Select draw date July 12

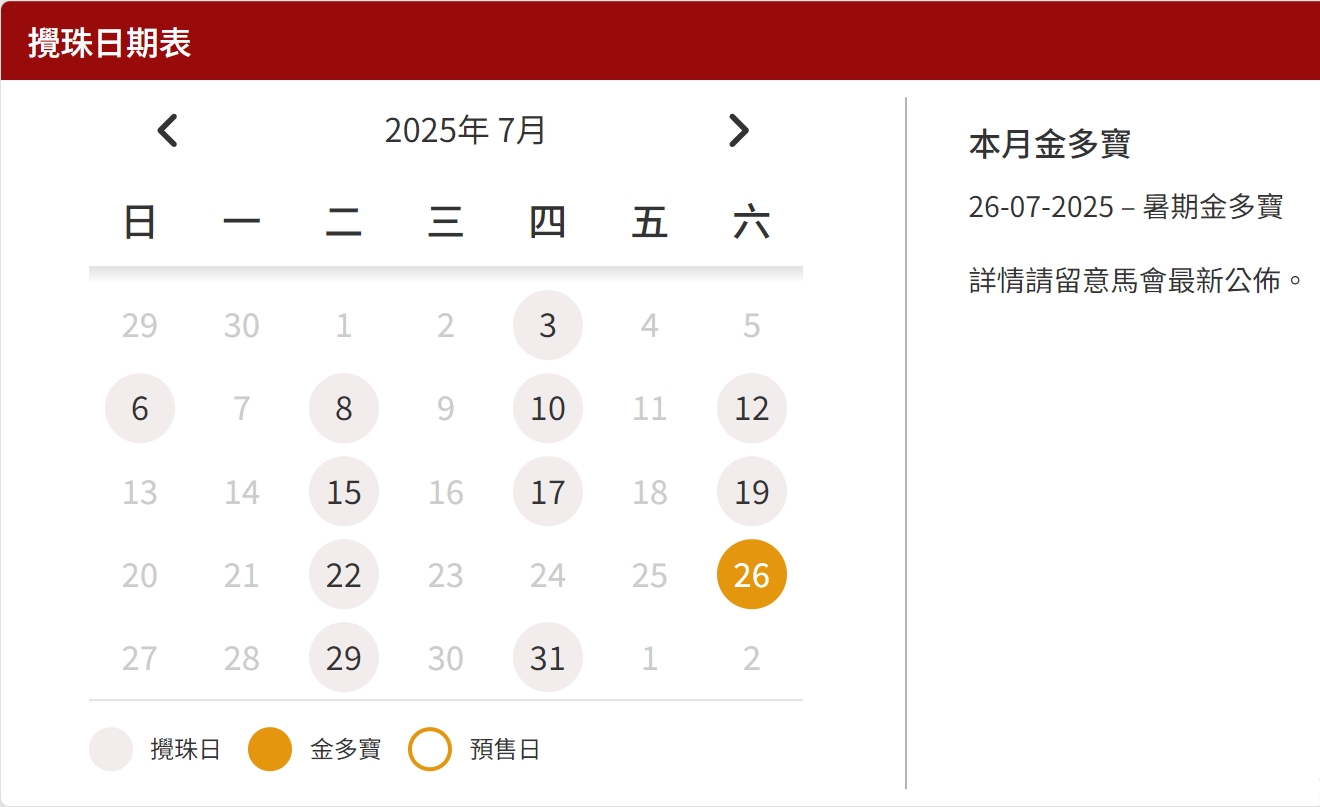point(752,408)
